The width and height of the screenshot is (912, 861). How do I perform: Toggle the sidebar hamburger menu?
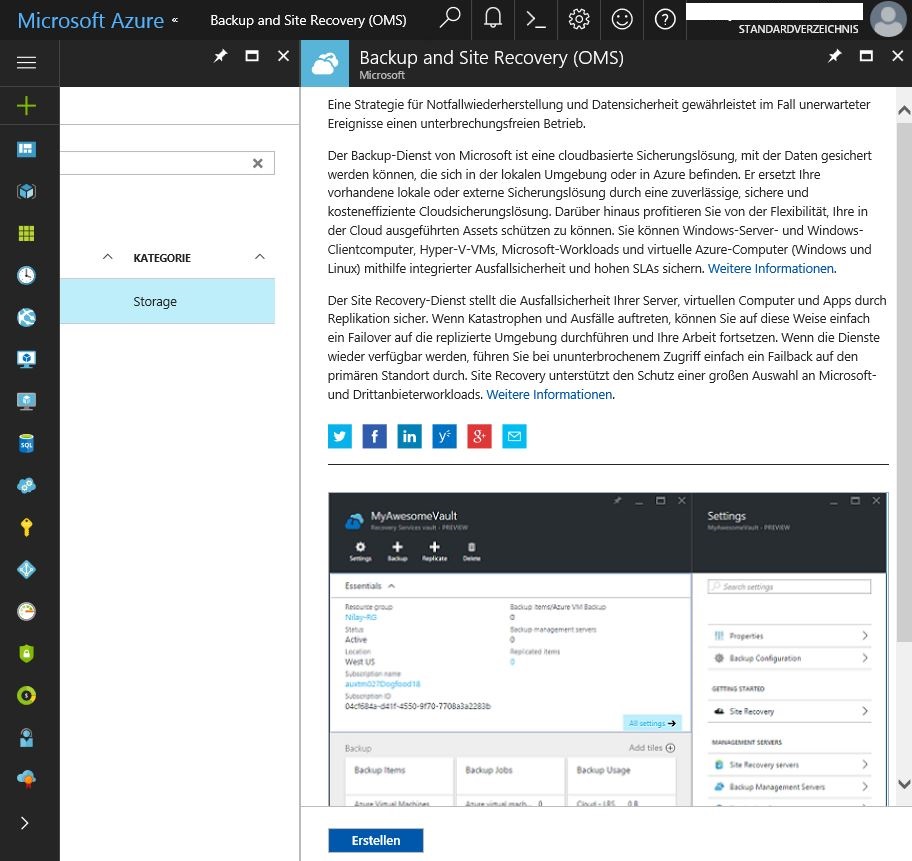tap(26, 62)
